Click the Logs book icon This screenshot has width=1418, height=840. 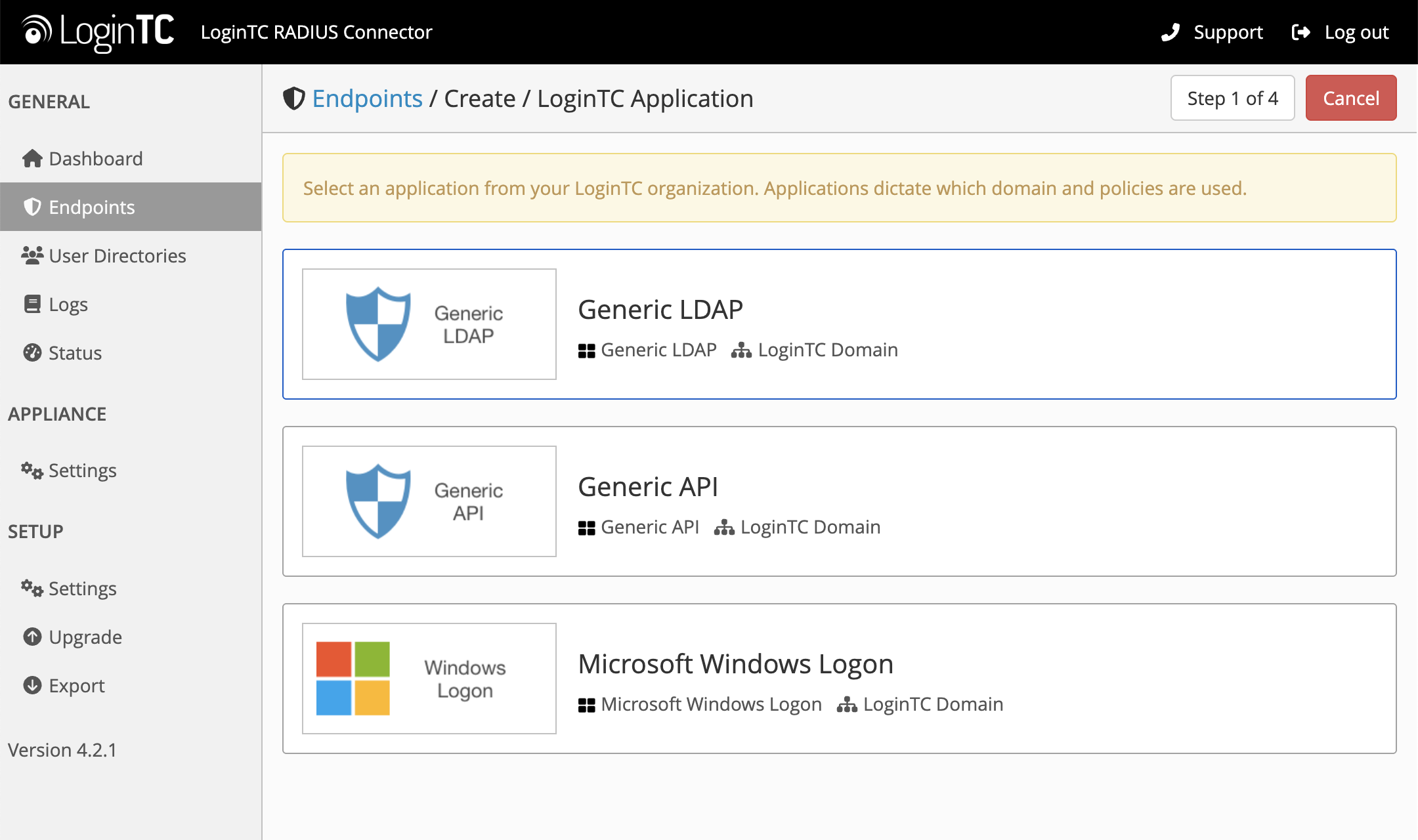pos(32,304)
